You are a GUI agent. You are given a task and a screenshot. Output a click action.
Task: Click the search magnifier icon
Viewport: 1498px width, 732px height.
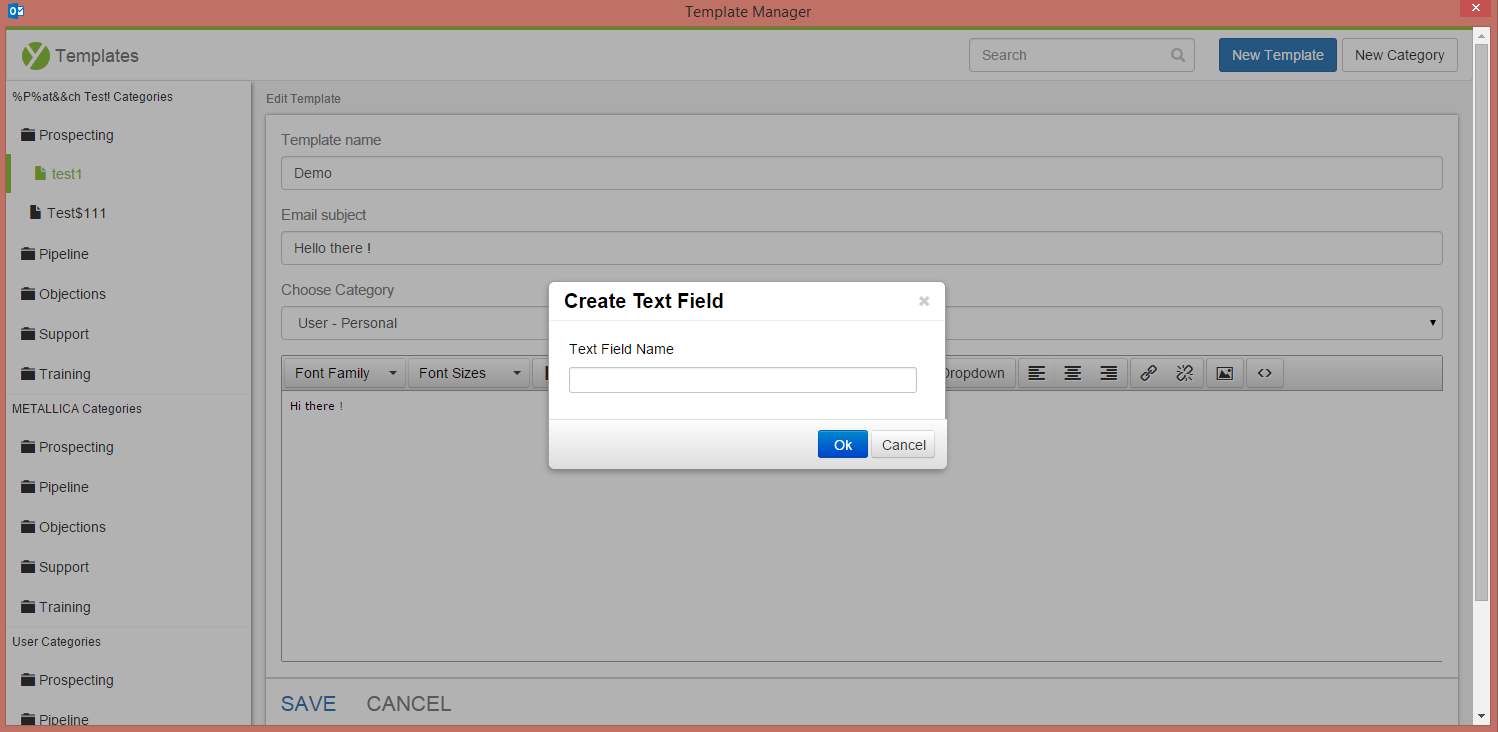(1178, 55)
